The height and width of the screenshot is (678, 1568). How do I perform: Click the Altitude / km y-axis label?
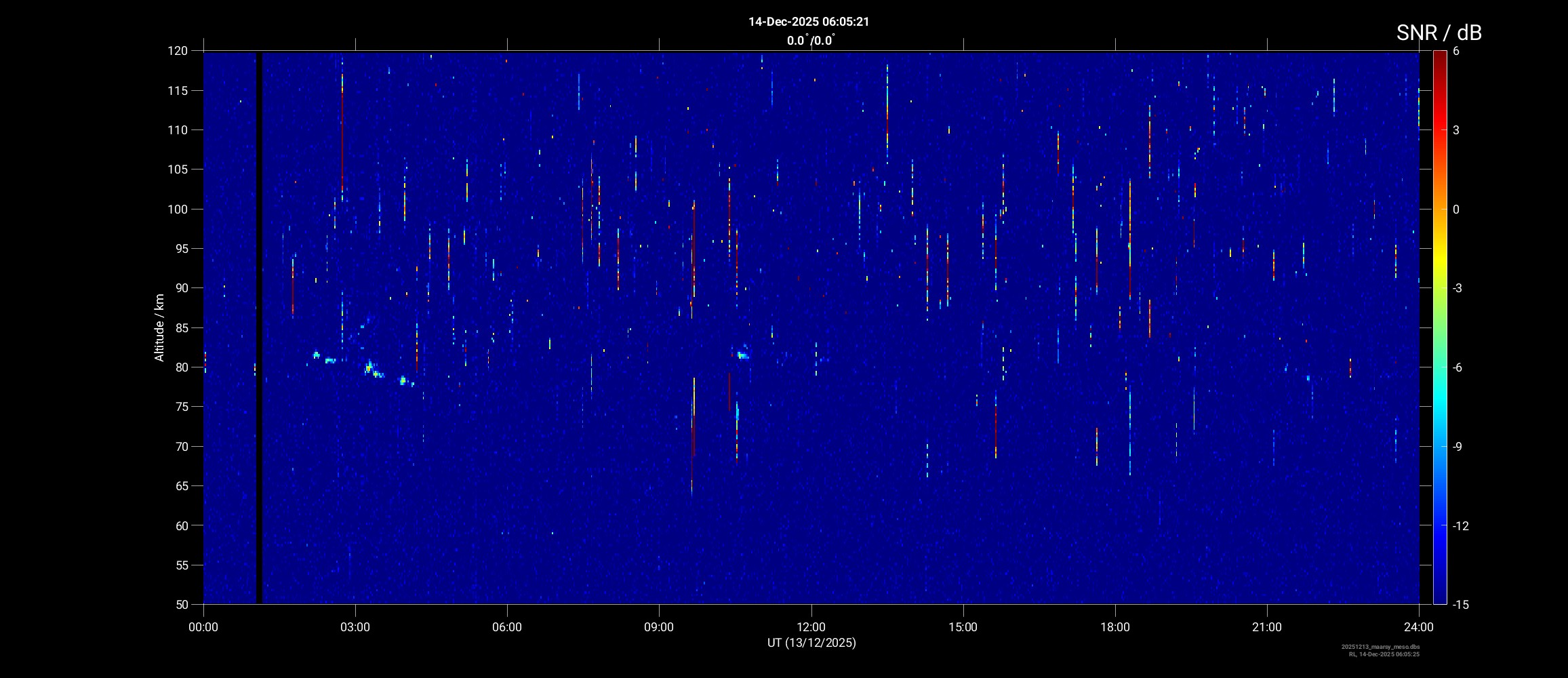coord(159,327)
